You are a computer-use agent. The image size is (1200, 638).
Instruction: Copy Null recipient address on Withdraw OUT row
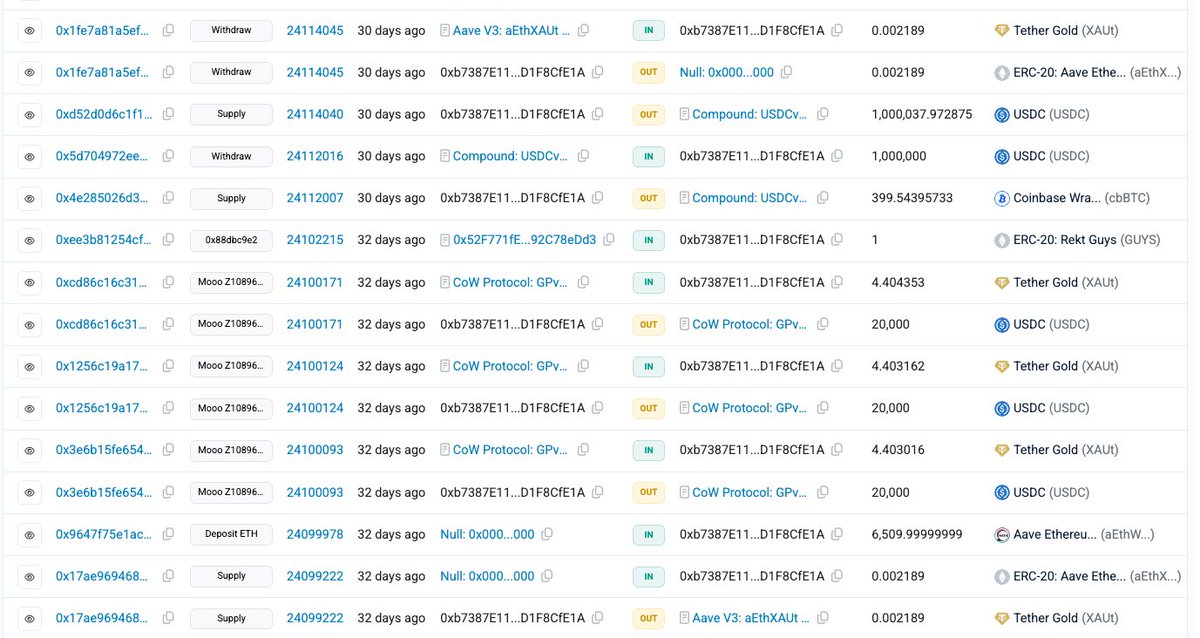(787, 72)
